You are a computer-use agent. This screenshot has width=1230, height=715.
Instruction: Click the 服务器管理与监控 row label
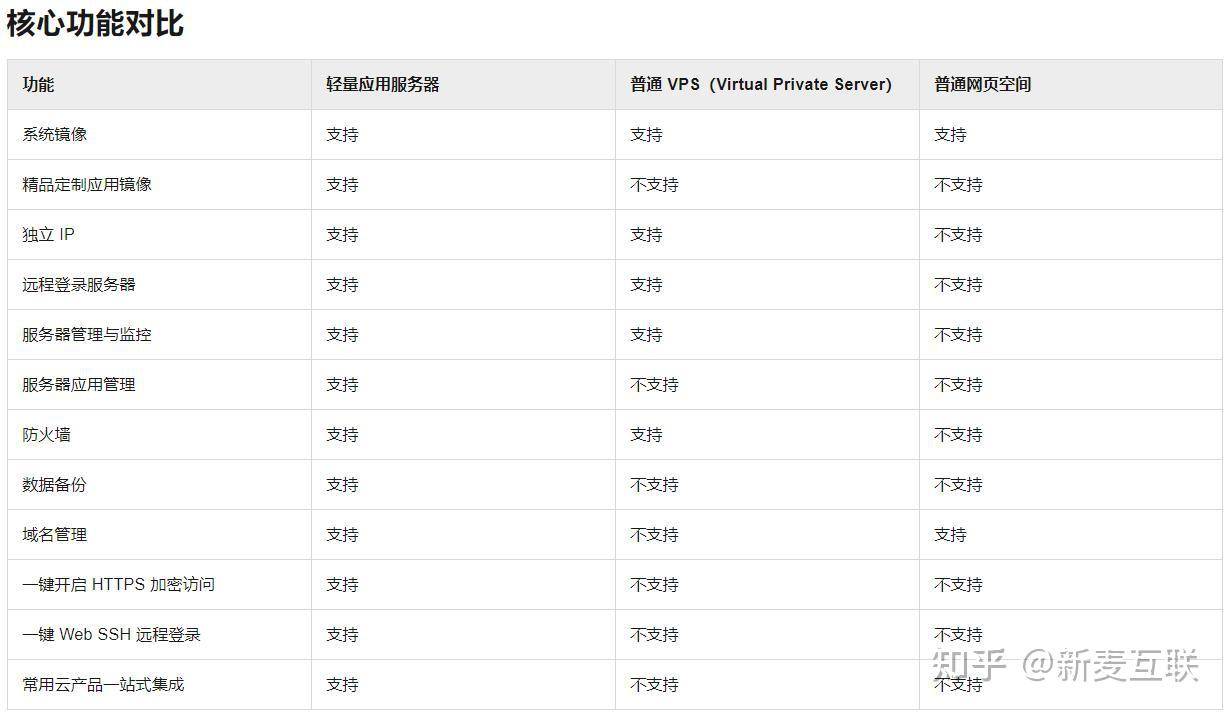click(x=87, y=335)
